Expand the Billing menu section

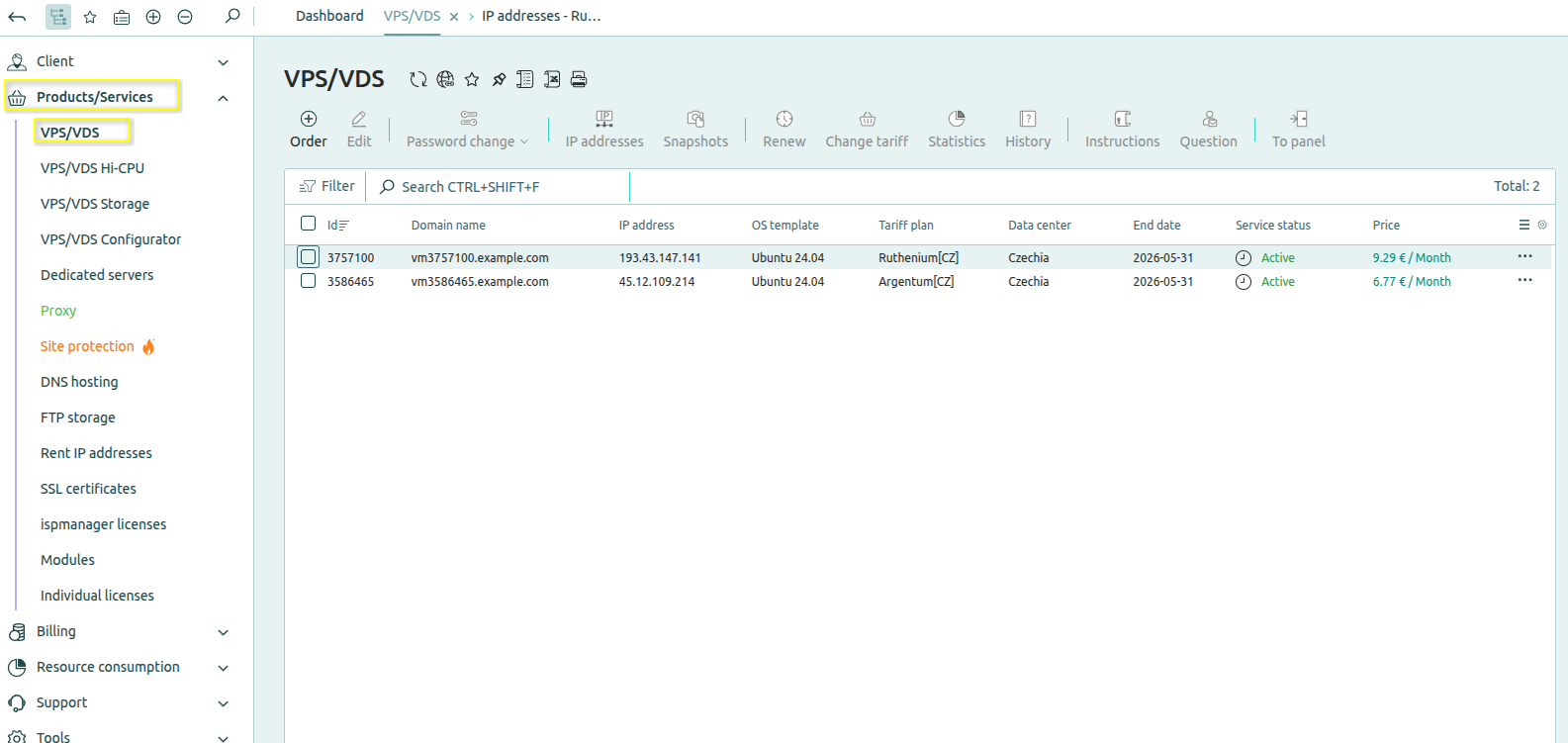[x=224, y=632]
